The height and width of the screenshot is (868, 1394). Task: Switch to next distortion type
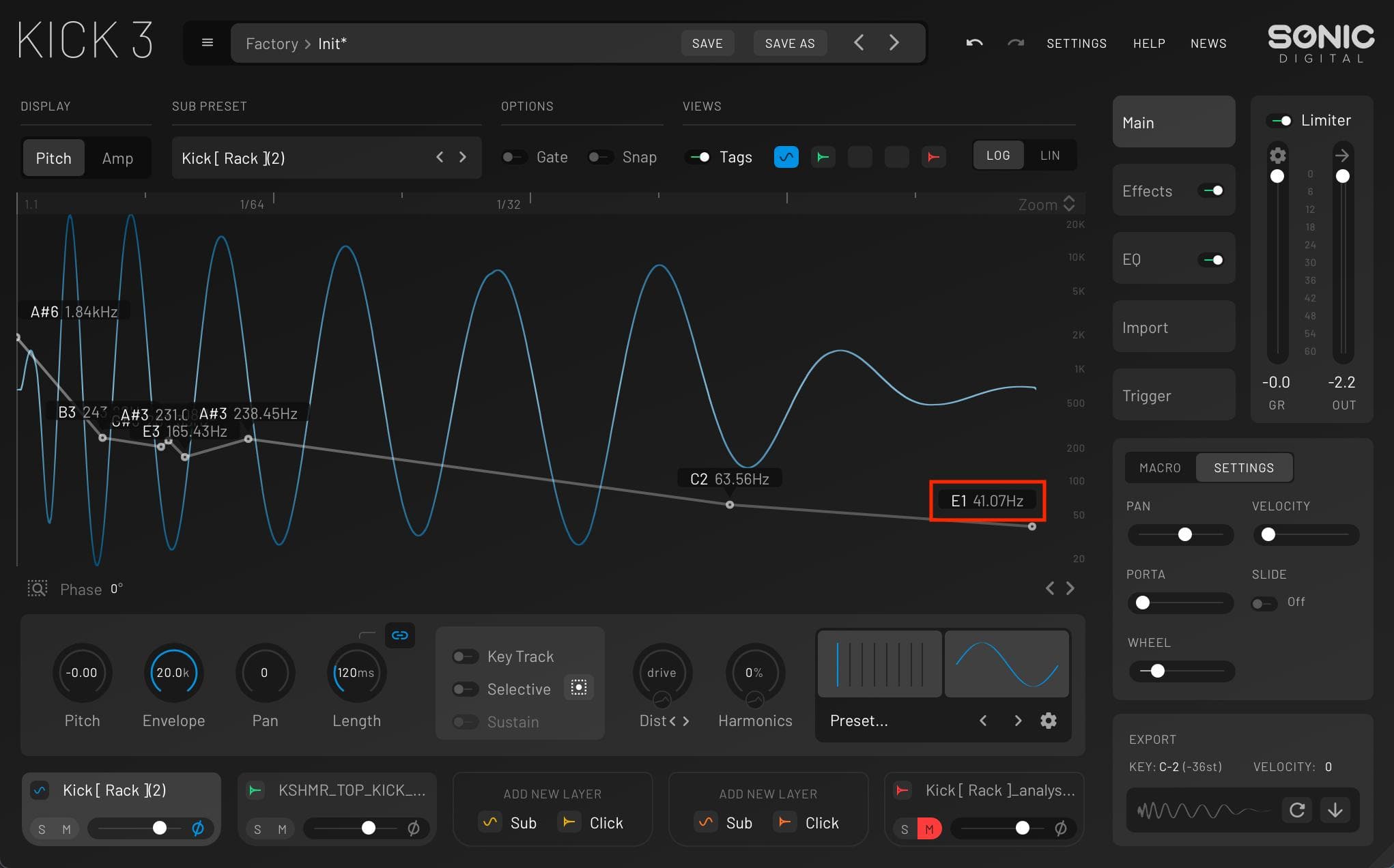click(686, 721)
